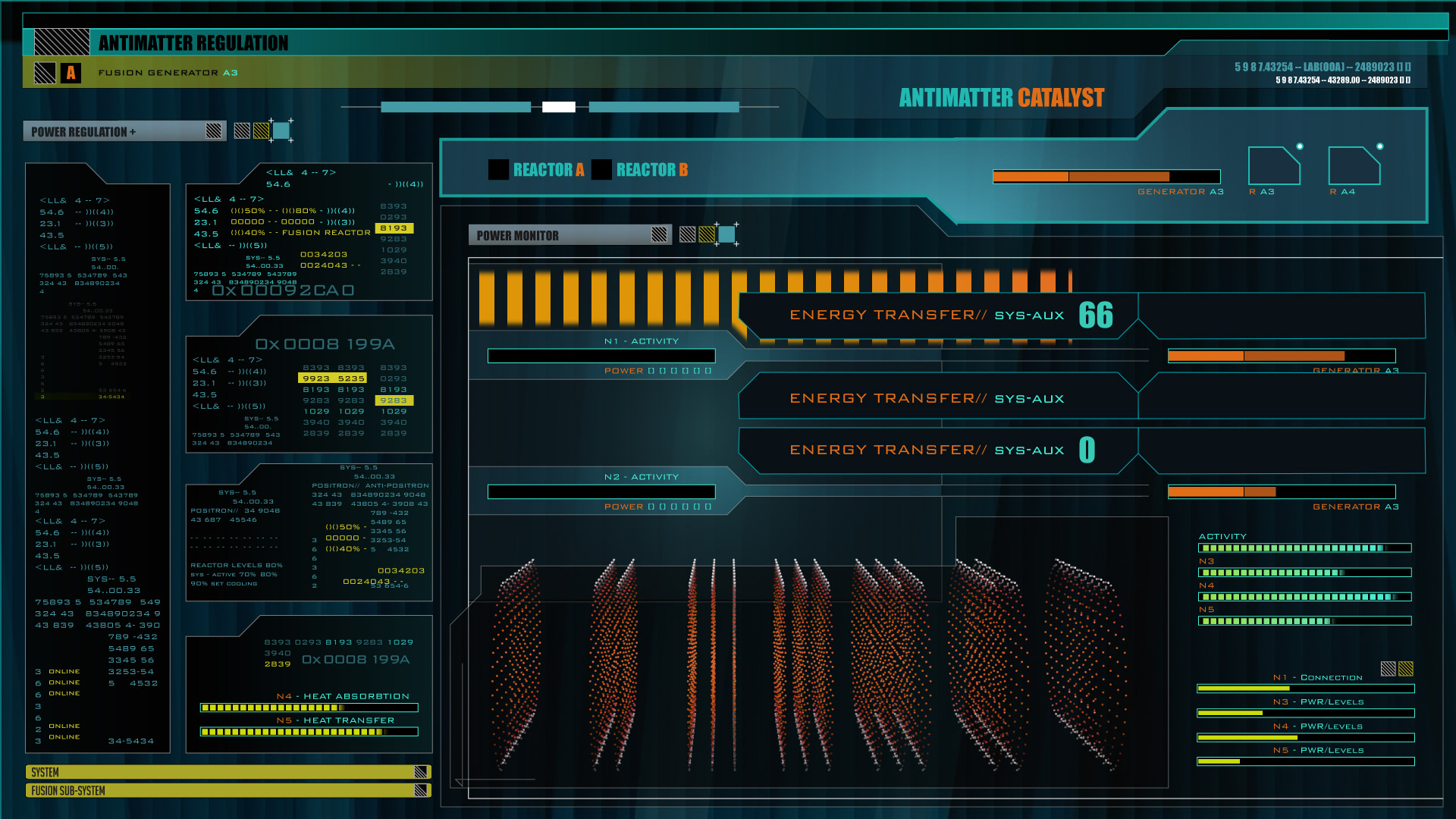
Task: Click the orange A icon beside Fusion Generator
Action: click(x=71, y=73)
